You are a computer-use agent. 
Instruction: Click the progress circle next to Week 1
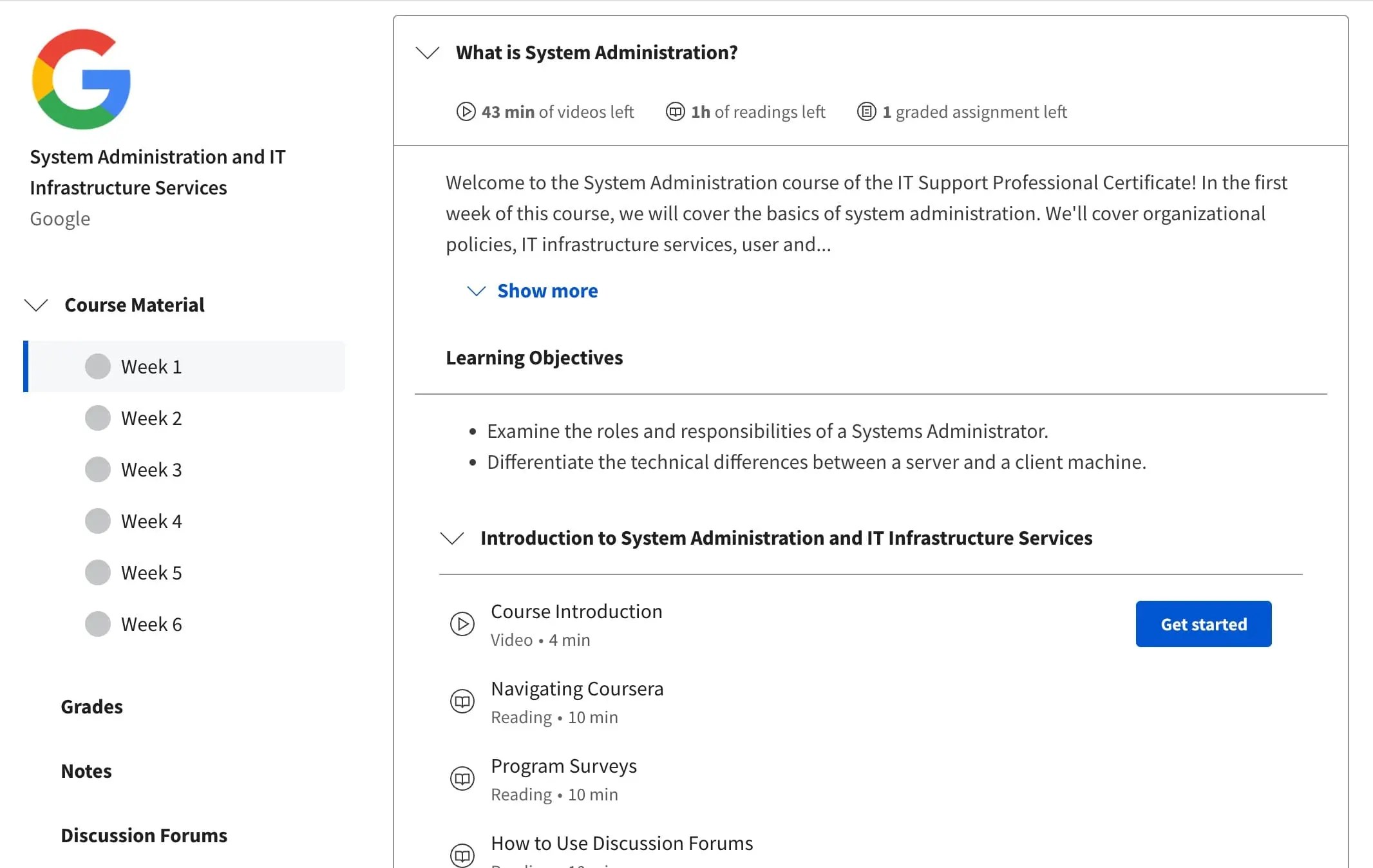point(98,366)
